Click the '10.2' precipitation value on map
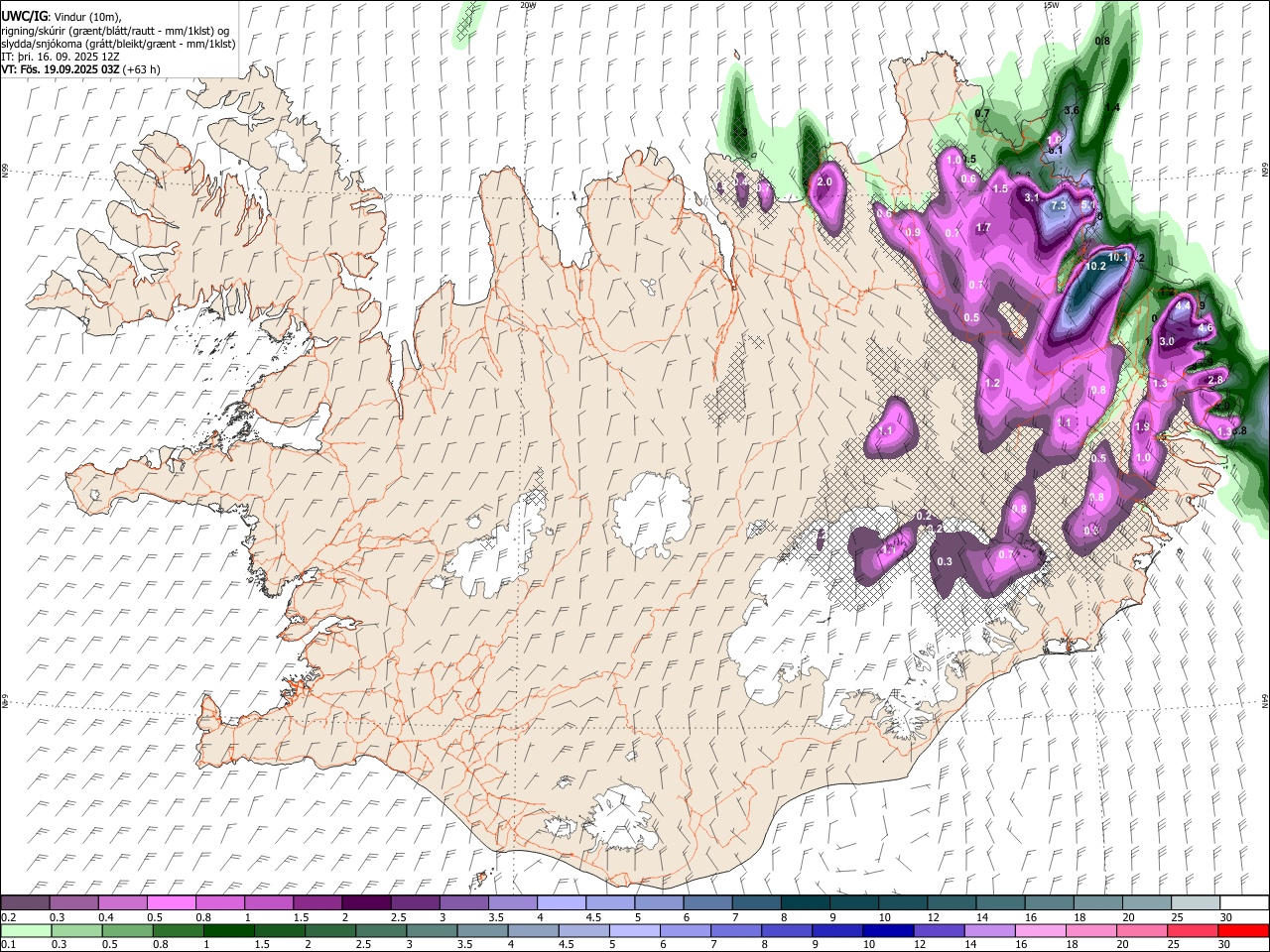 (1095, 267)
